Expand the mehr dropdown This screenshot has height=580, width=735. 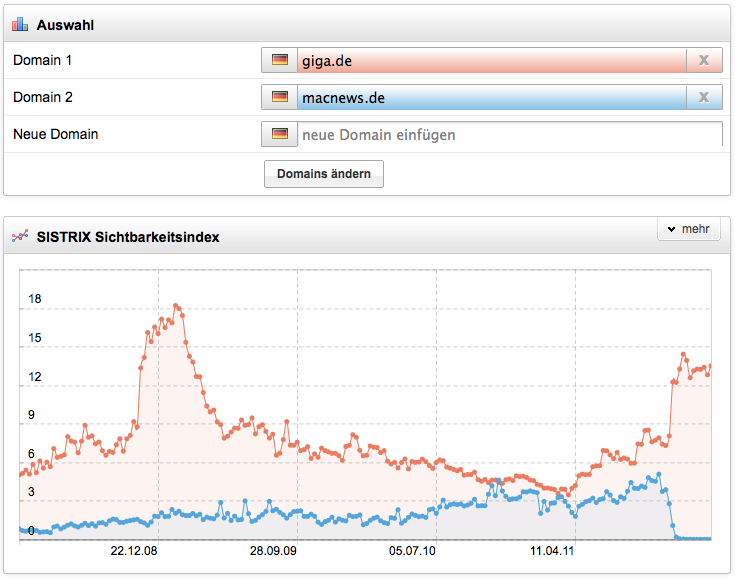689,230
